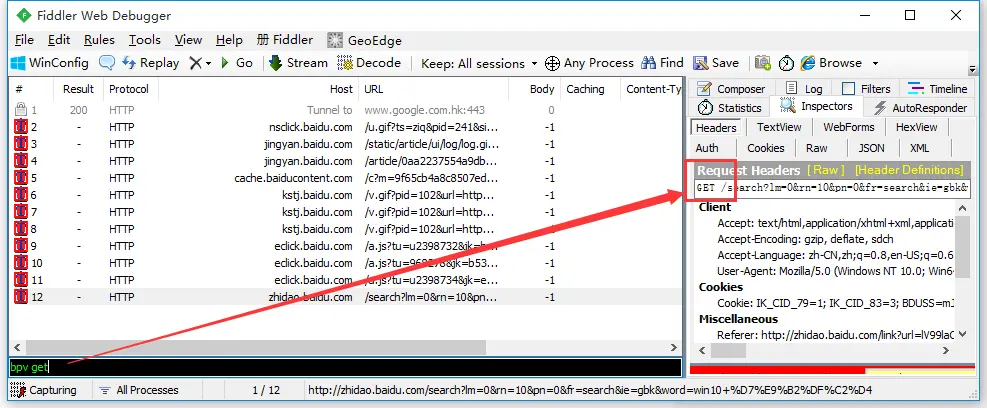Screen dimensions: 987x408
Task: Expand the toolbar overflow arrow
Action: click(973, 69)
